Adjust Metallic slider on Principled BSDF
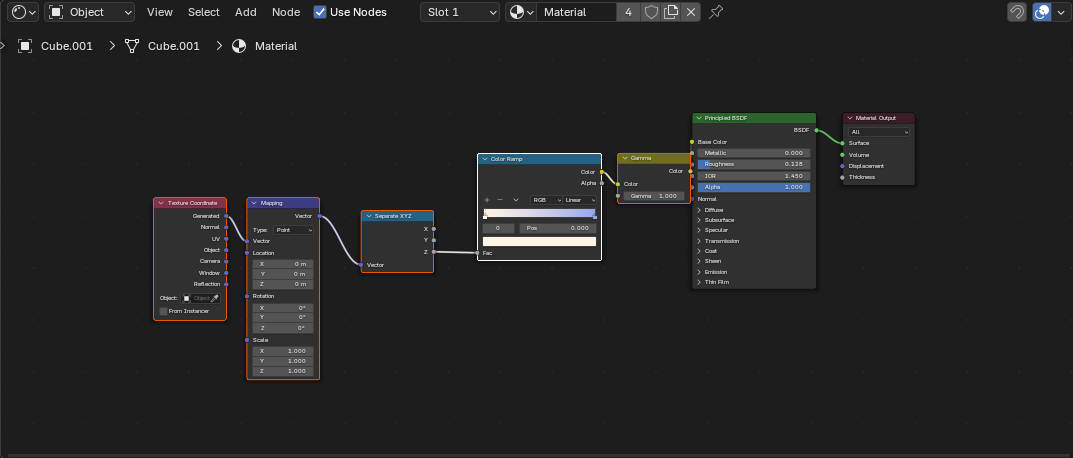Image resolution: width=1073 pixels, height=458 pixels. [x=754, y=153]
